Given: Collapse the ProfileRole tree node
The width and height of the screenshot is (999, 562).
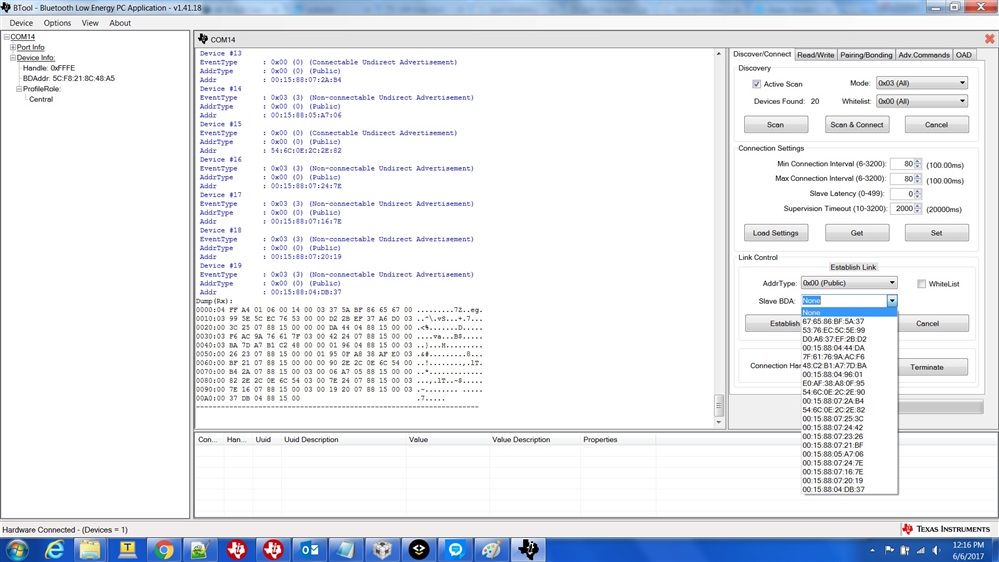Looking at the screenshot, I should pos(19,89).
